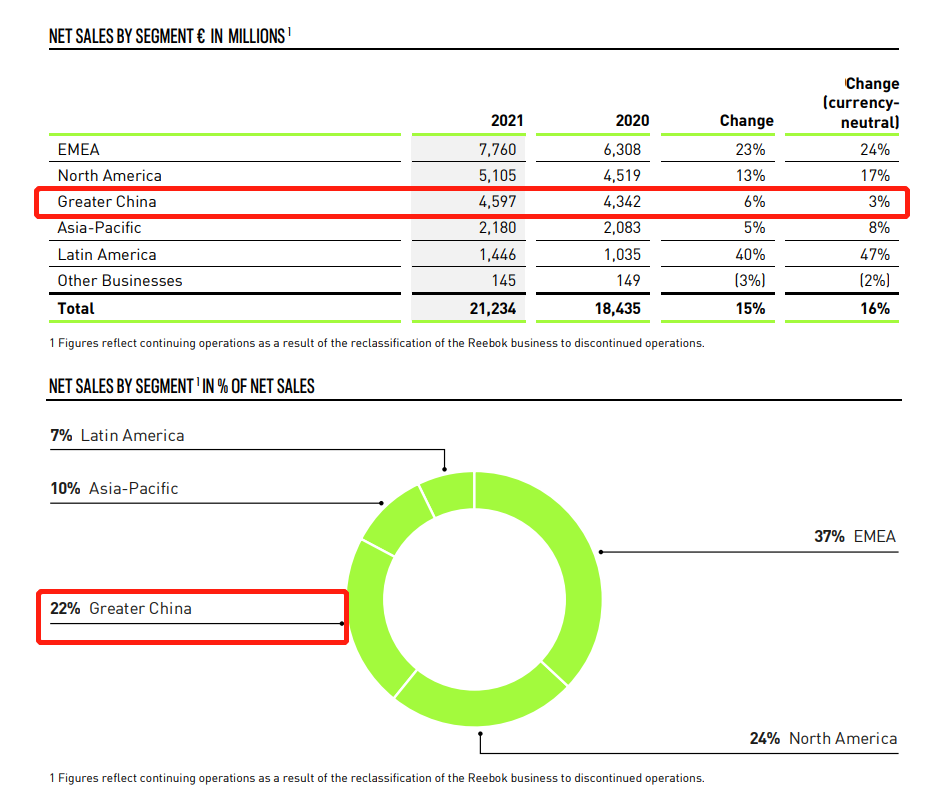
Task: Select the 7% Latin America chart label
Action: pyautogui.click(x=117, y=436)
